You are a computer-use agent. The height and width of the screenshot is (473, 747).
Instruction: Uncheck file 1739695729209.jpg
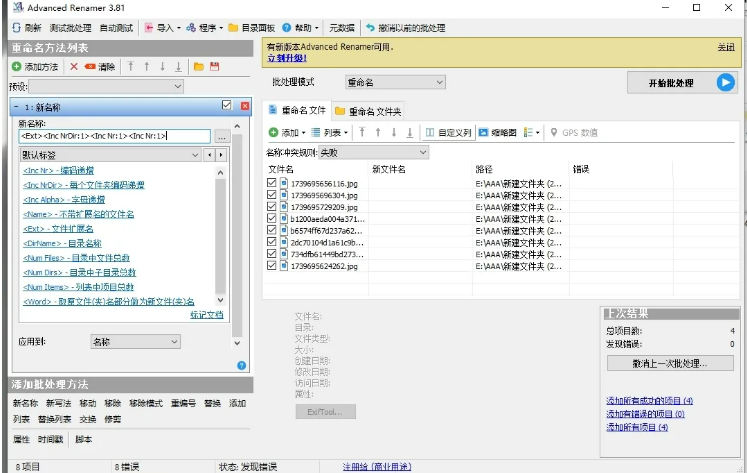(272, 206)
